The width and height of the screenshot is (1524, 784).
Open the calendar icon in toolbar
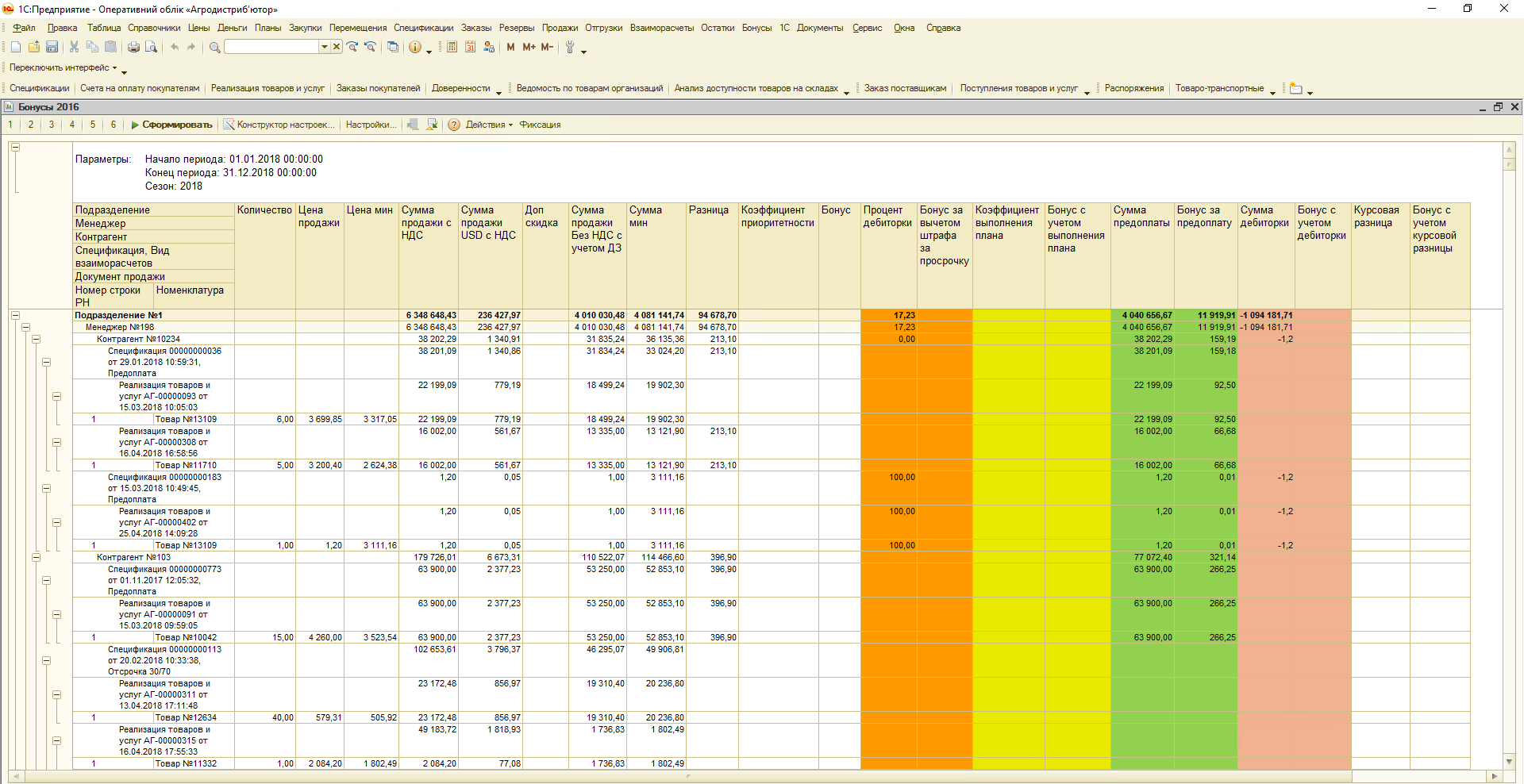(x=470, y=48)
